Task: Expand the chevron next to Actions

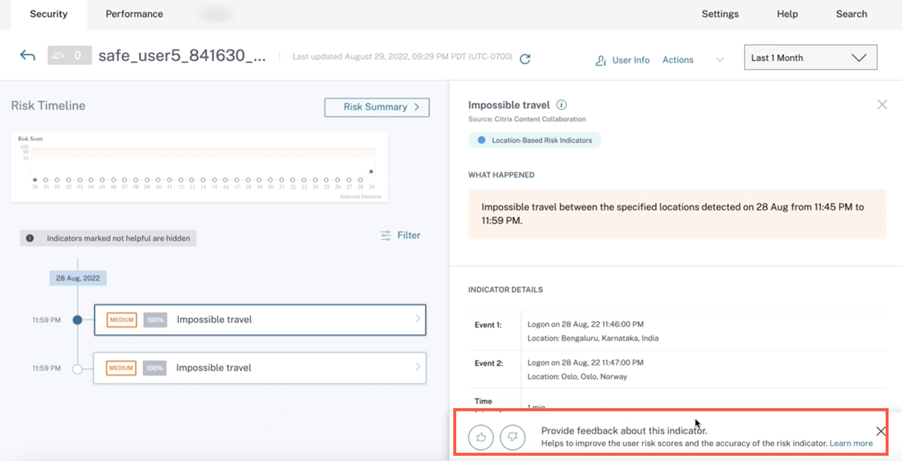Action: coord(720,60)
